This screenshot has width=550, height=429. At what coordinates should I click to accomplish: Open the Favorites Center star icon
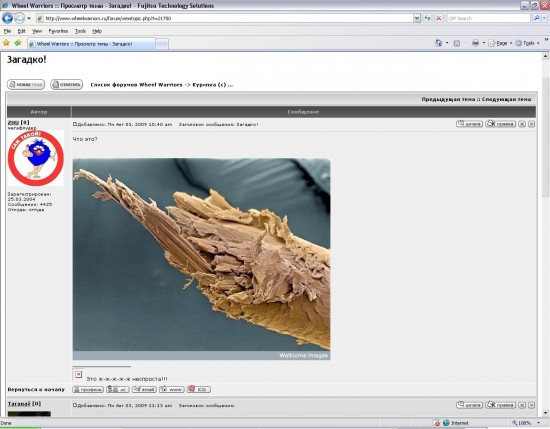click(6, 43)
